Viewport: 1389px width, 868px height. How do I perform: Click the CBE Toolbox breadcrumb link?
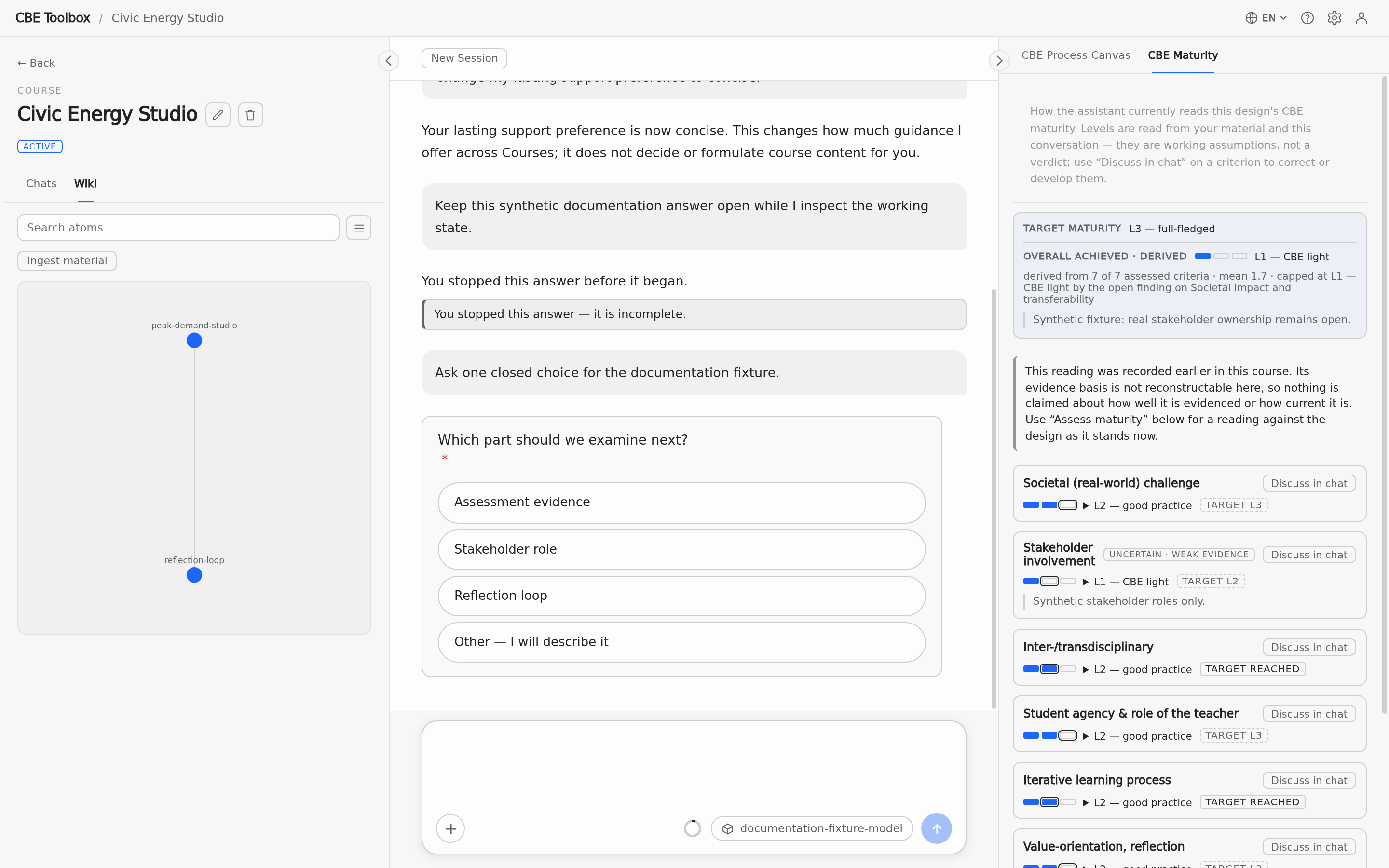pos(53,18)
